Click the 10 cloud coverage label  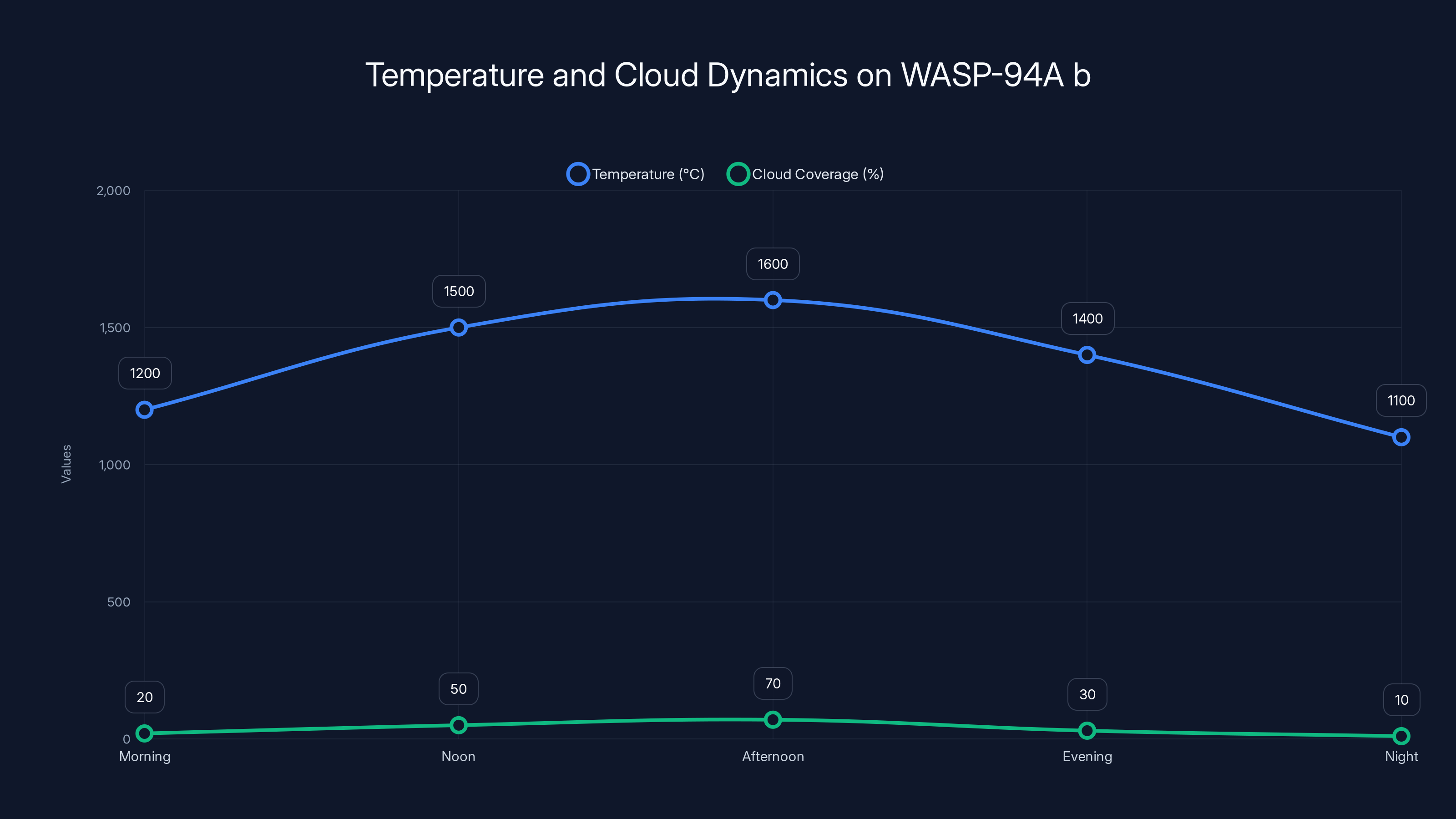tap(1402, 700)
